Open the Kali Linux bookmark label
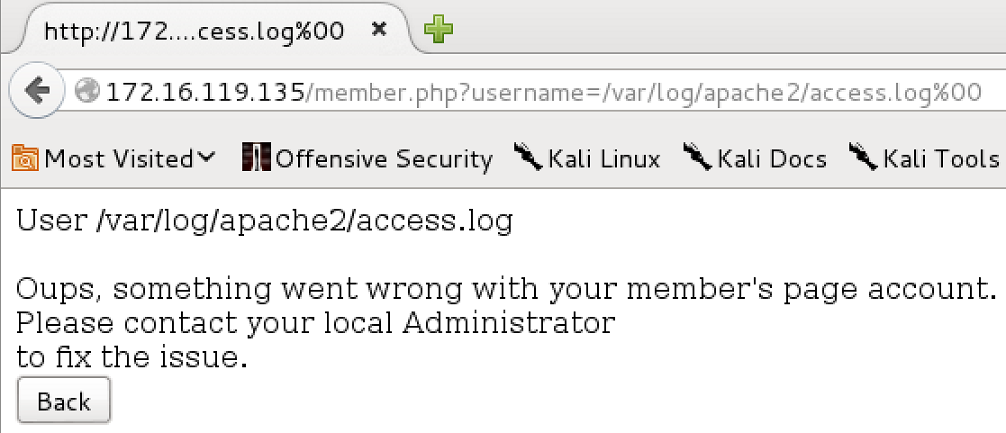This screenshot has width=1006, height=433. click(604, 158)
